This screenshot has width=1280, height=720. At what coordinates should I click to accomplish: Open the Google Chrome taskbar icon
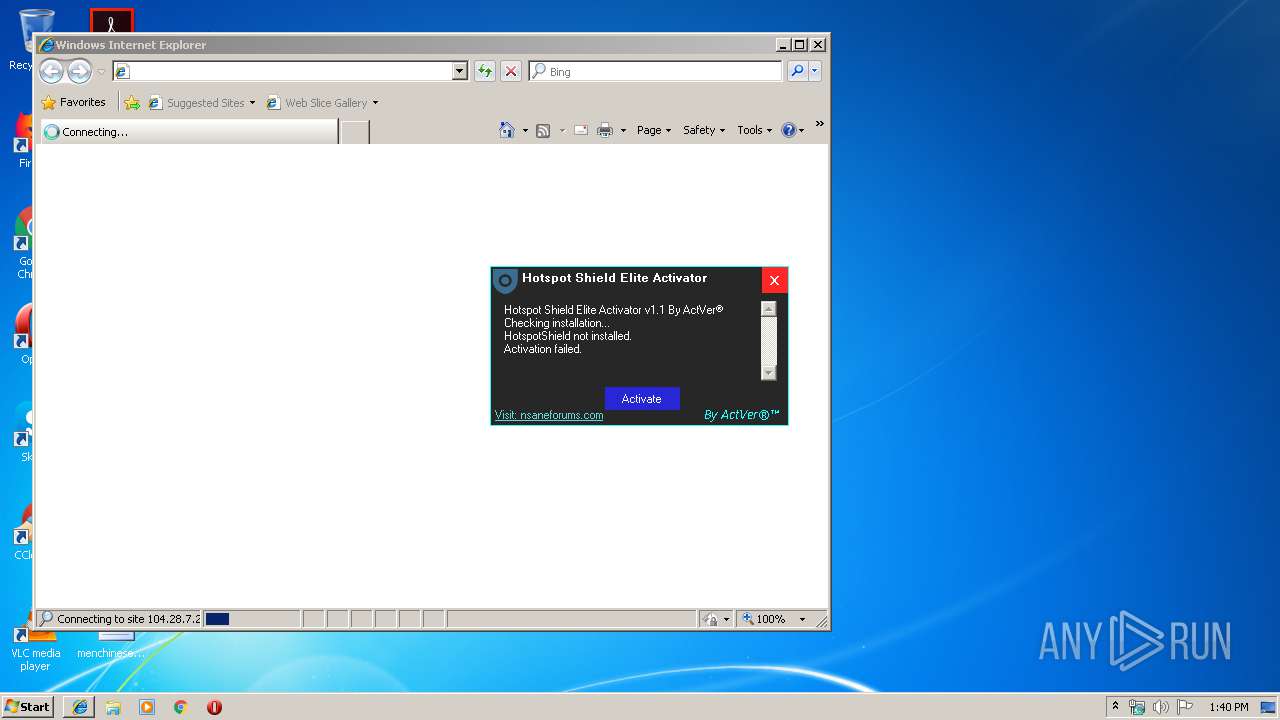tap(180, 706)
